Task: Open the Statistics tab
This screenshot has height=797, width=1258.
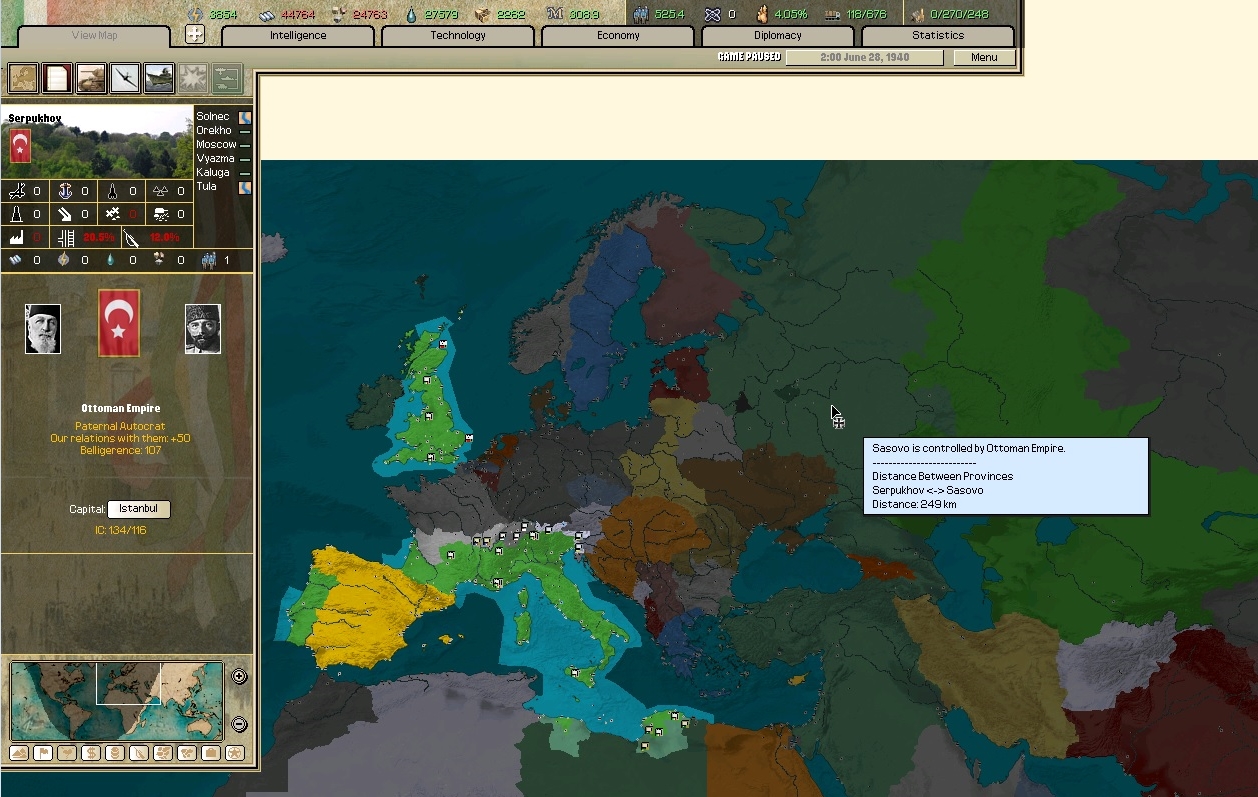Action: [x=938, y=35]
